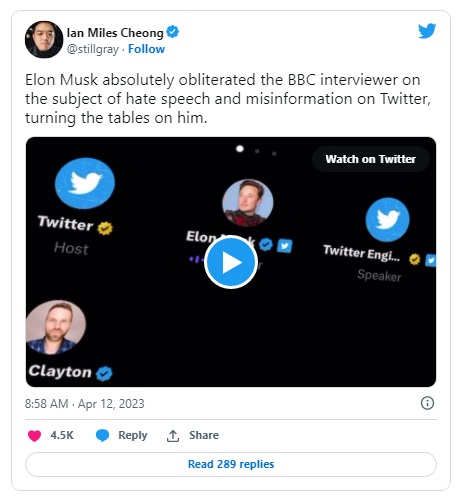The width and height of the screenshot is (459, 500).
Task: Click Ian Miles Cheong's profile avatar
Action: click(44, 39)
